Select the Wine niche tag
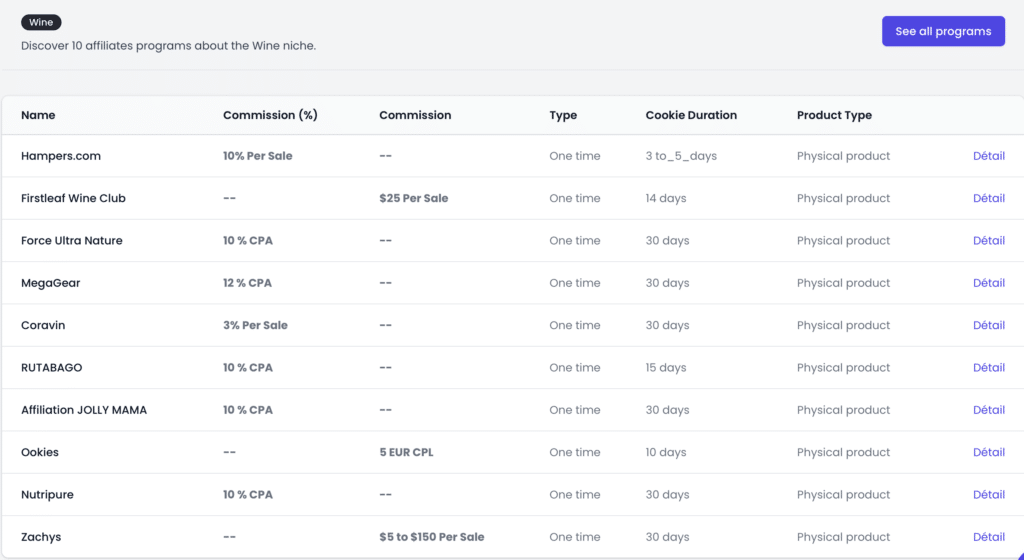 (x=41, y=22)
